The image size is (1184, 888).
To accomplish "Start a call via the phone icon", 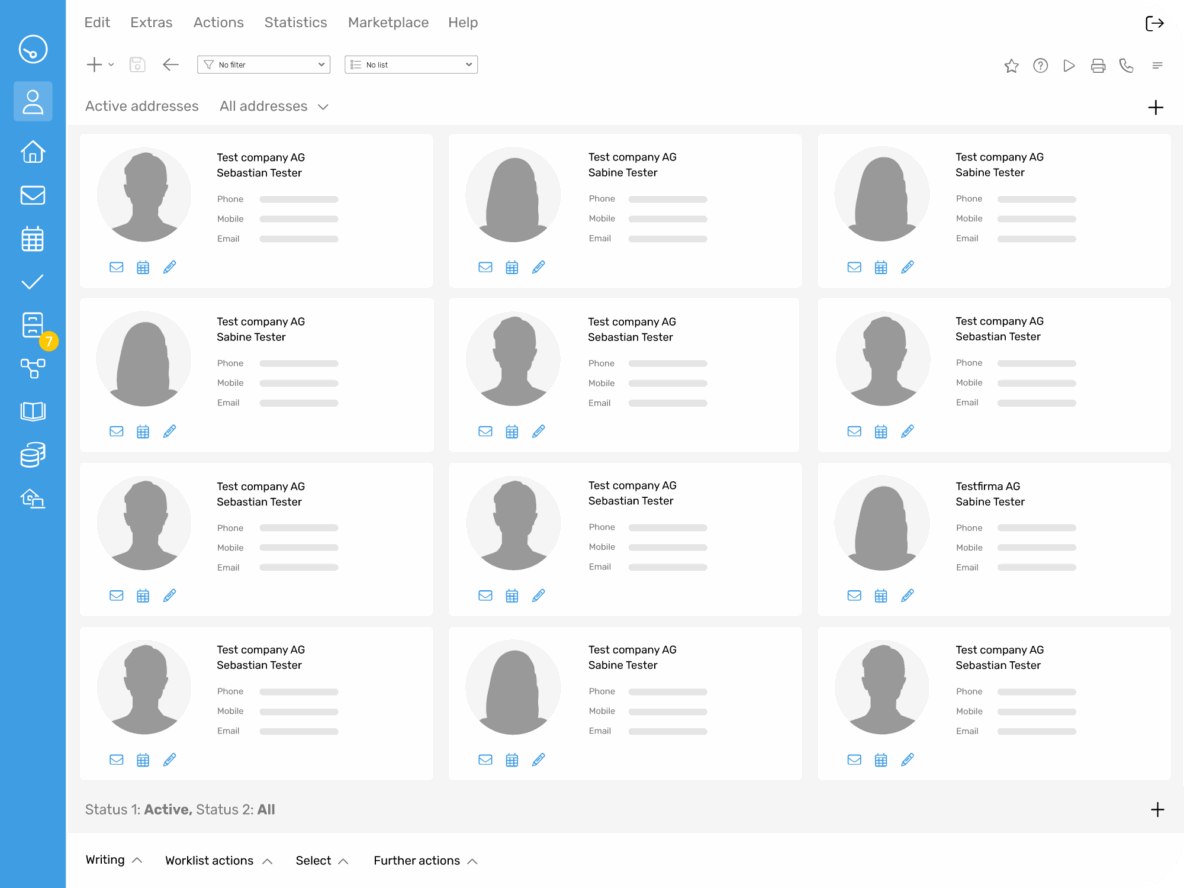I will [x=1127, y=64].
